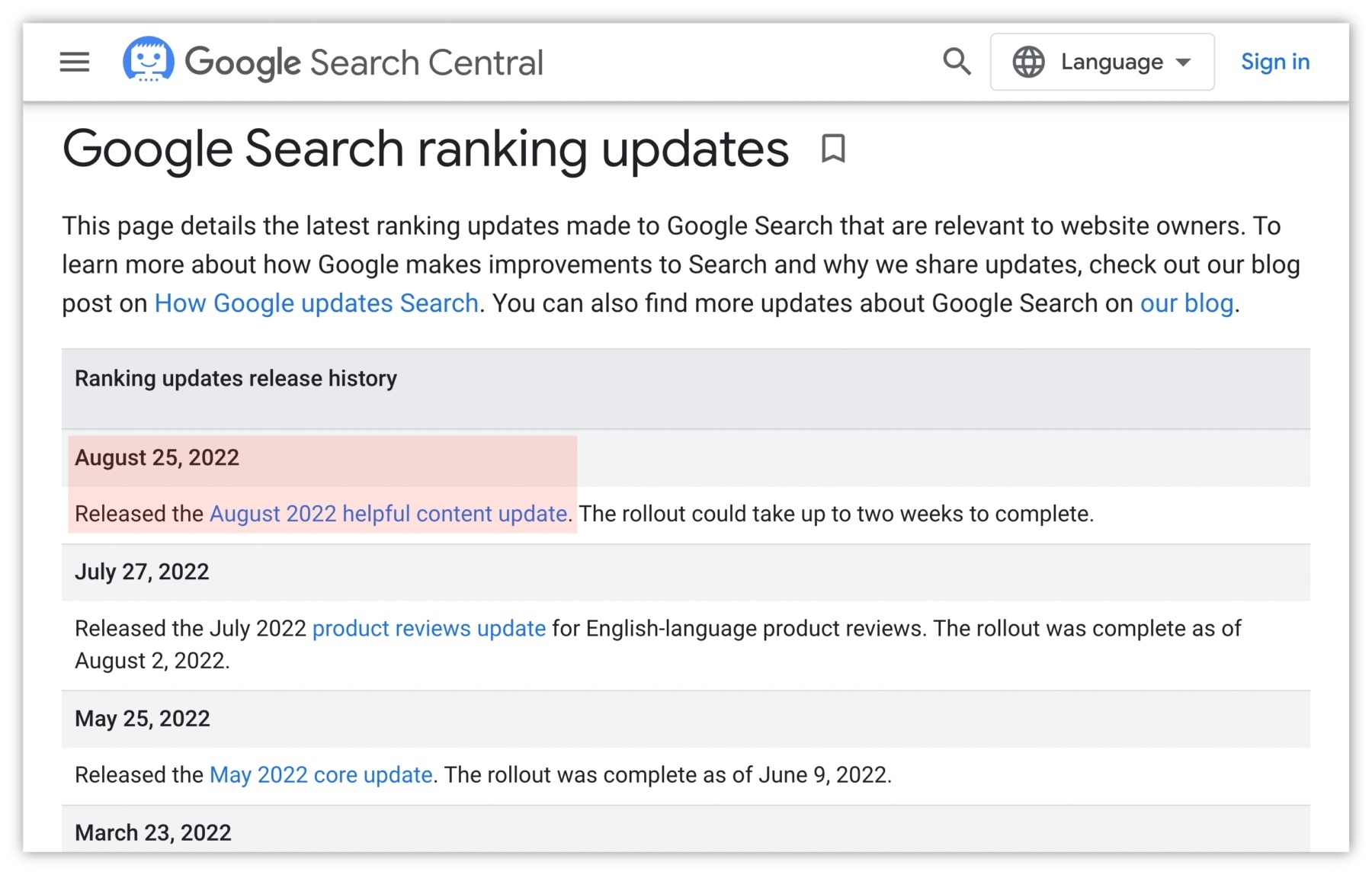The height and width of the screenshot is (875, 1372).
Task: Click the March 23, 2022 date row
Action: tap(153, 832)
